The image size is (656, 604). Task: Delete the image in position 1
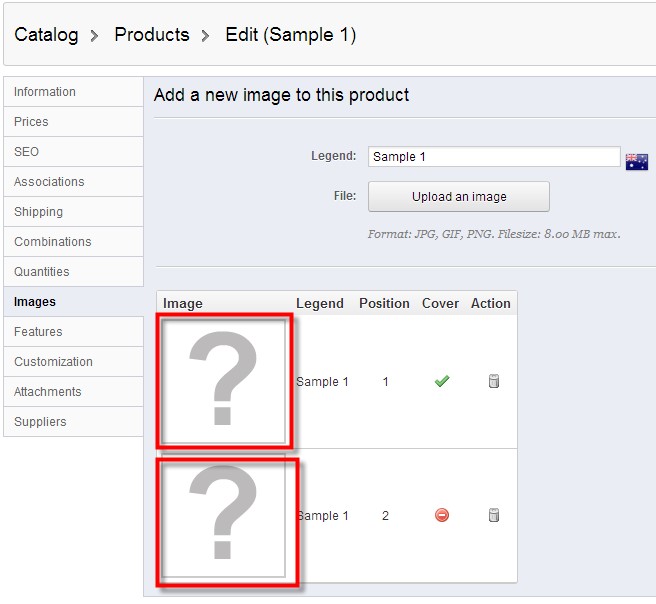pos(493,381)
